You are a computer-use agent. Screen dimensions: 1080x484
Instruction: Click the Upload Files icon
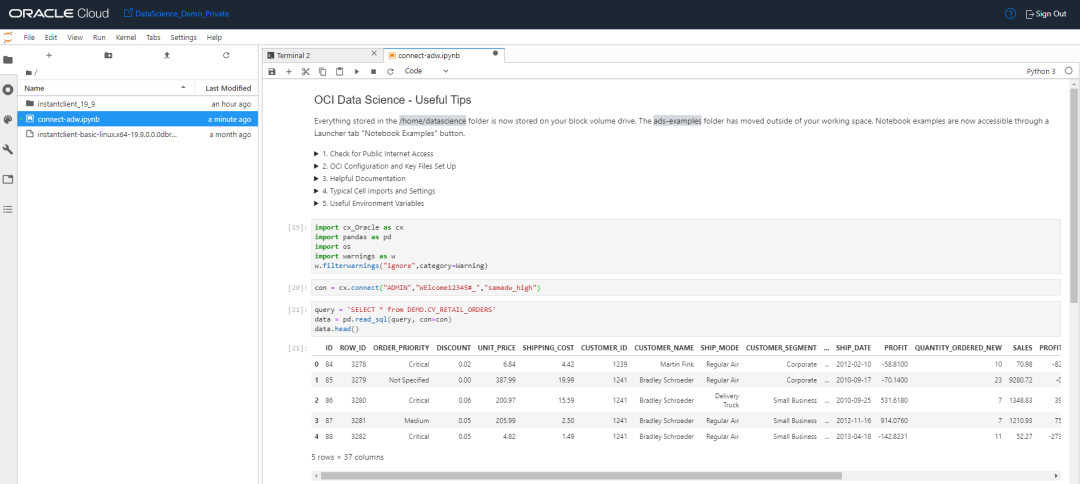(x=167, y=55)
